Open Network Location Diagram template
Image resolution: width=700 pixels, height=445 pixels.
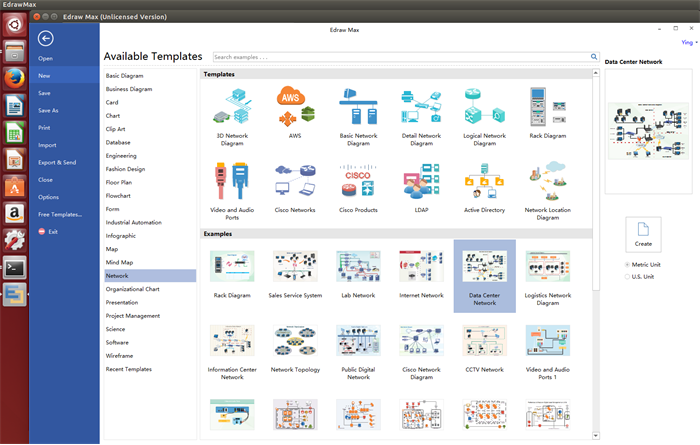point(547,191)
